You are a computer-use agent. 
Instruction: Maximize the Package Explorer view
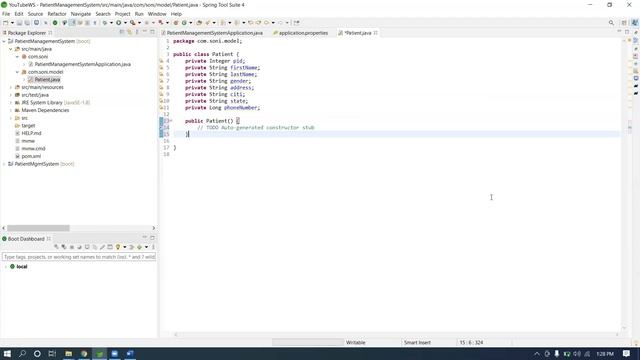coord(152,32)
